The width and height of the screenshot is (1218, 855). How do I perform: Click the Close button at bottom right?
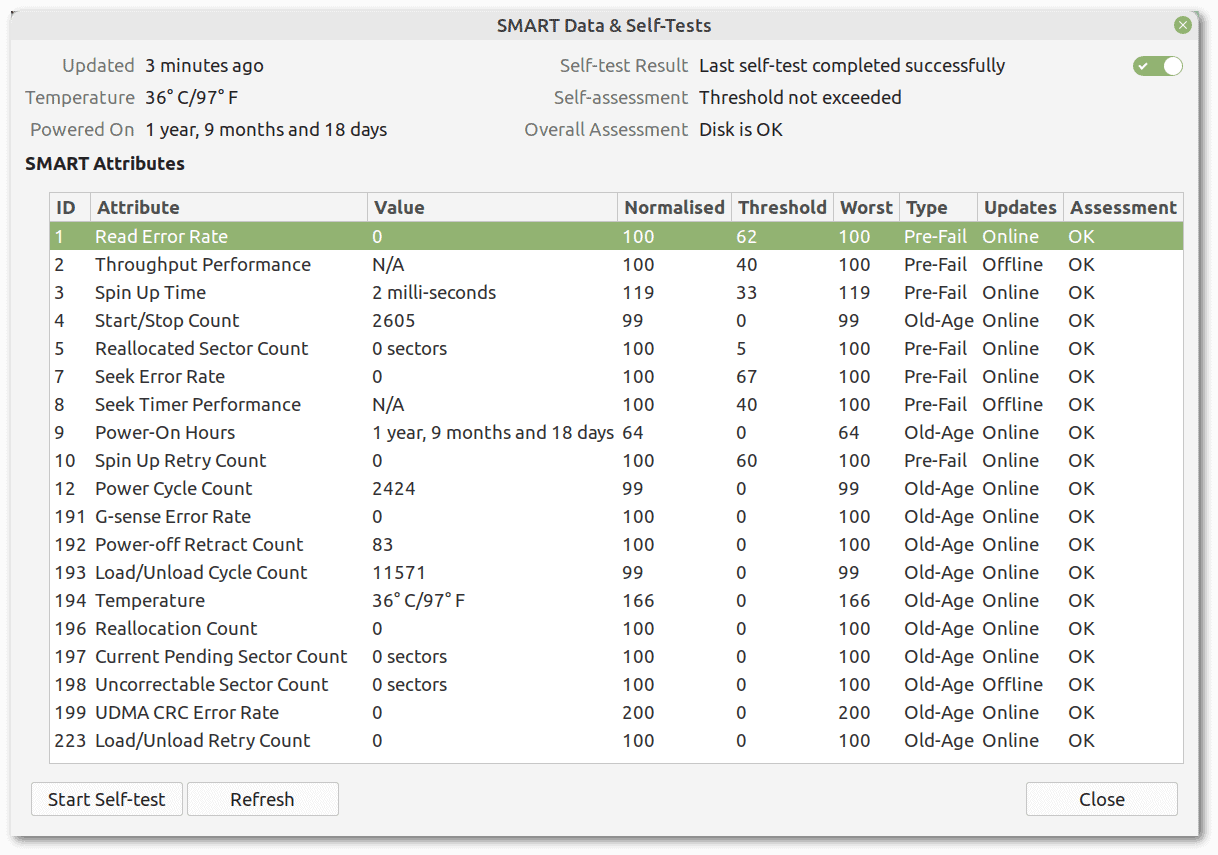(1101, 799)
